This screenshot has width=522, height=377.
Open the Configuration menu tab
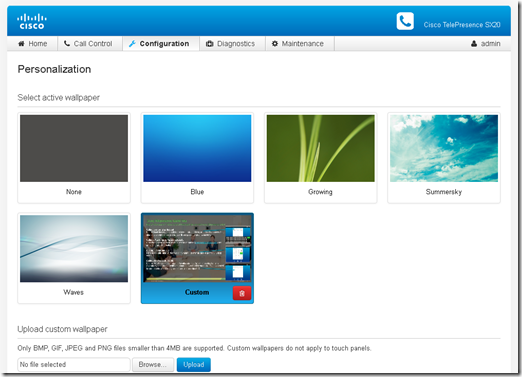coord(161,44)
